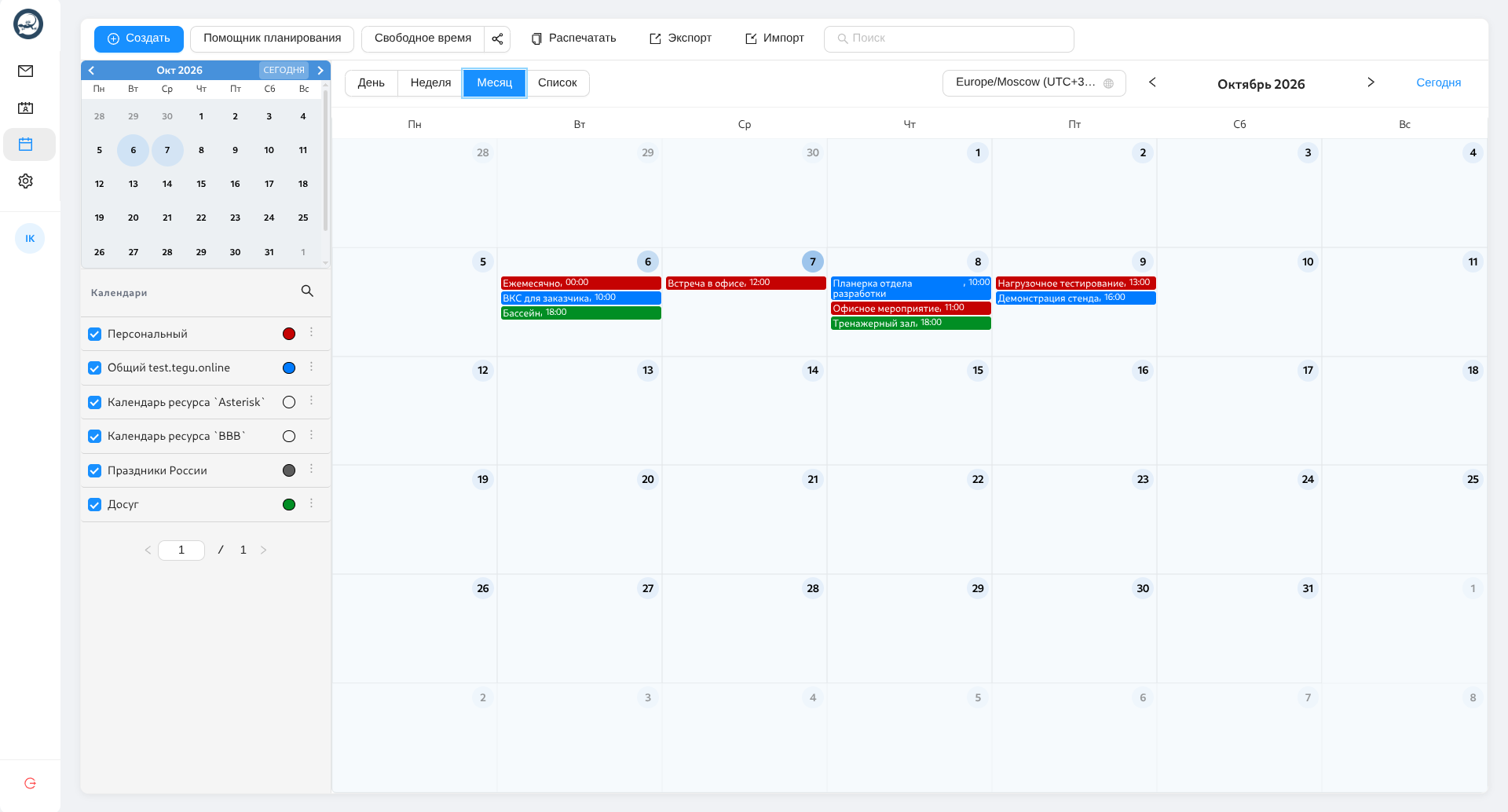Open the Europe/Moscow timezone dropdown
The height and width of the screenshot is (812, 1508).
click(x=1034, y=82)
